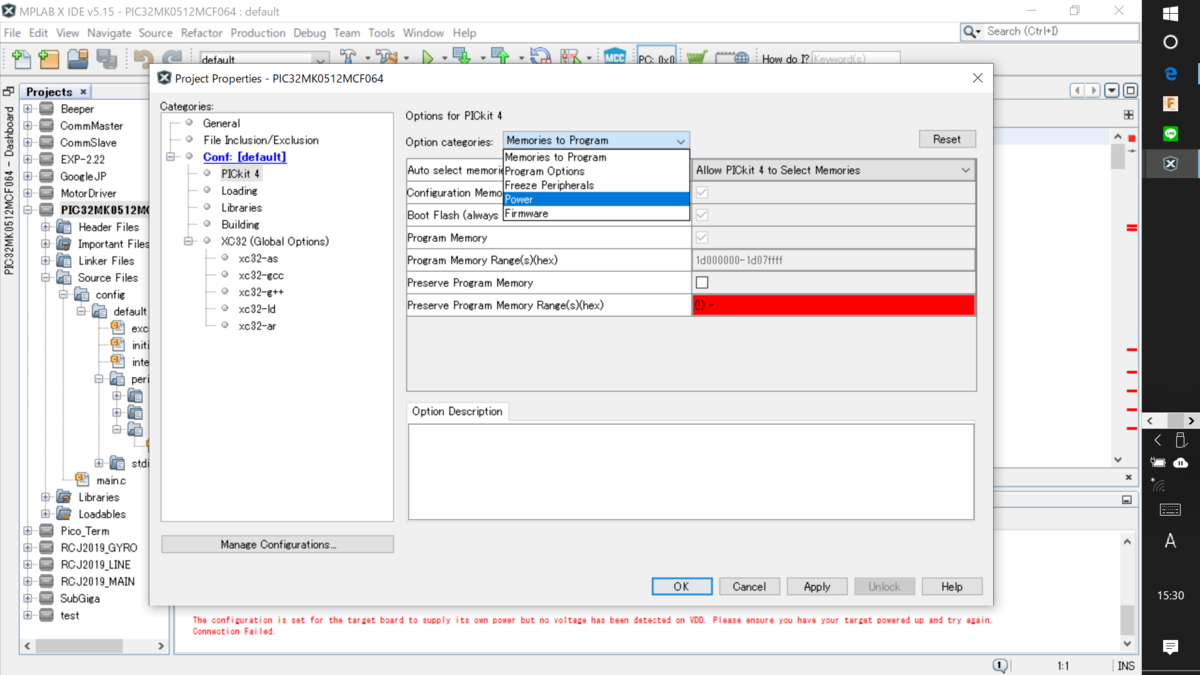
Task: Click the MPLAB X taskbar icon
Action: [x=1171, y=163]
